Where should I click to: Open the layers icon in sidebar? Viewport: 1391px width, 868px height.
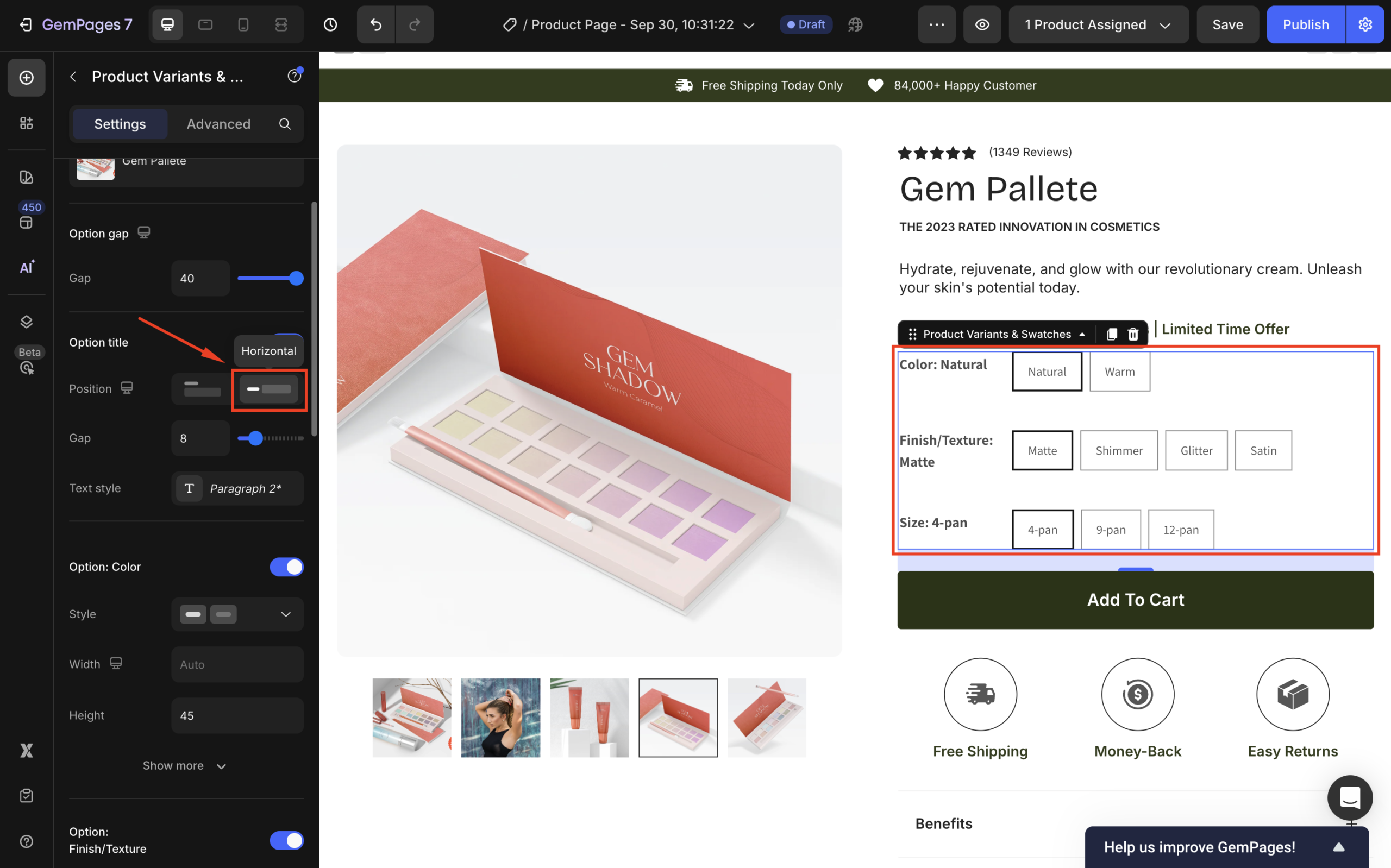pyautogui.click(x=26, y=322)
